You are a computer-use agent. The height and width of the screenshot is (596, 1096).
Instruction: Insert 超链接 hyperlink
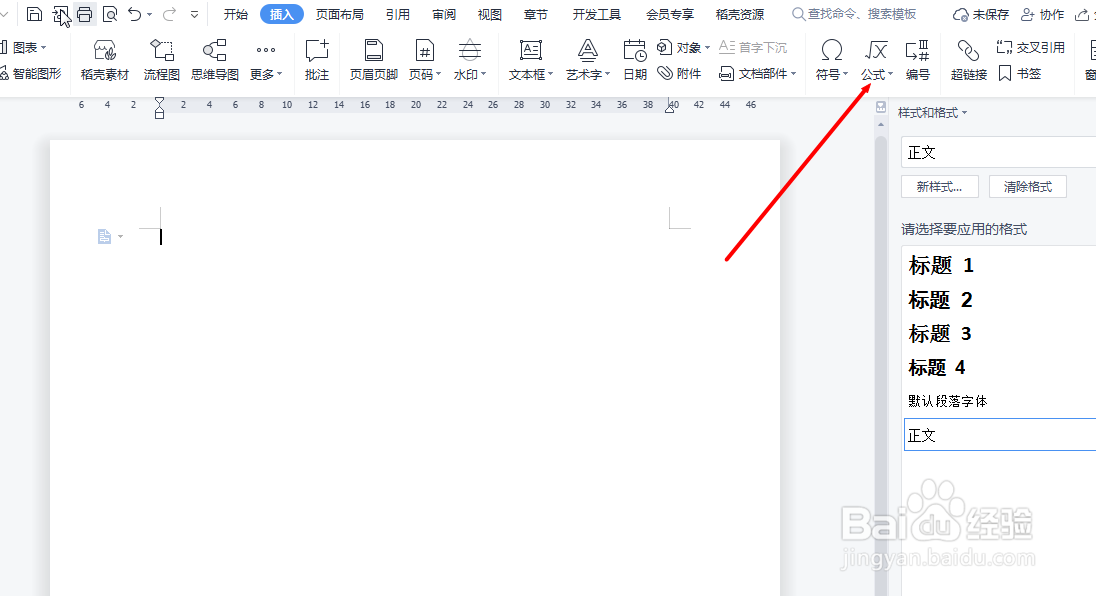tap(969, 60)
